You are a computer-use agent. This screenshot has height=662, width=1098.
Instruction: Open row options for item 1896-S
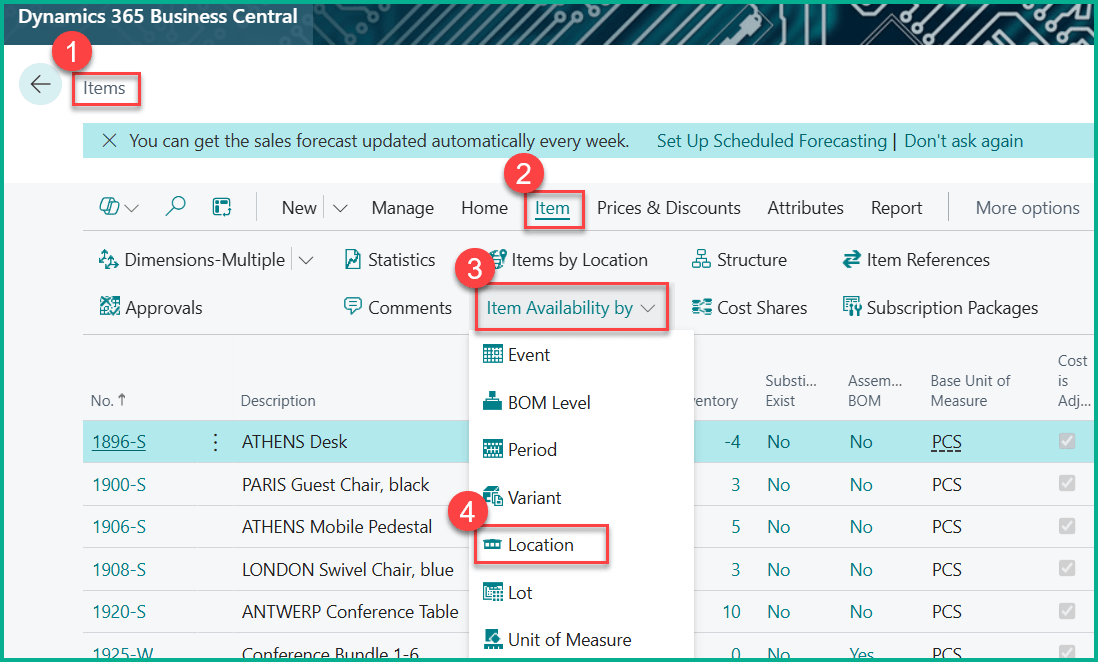pos(216,442)
